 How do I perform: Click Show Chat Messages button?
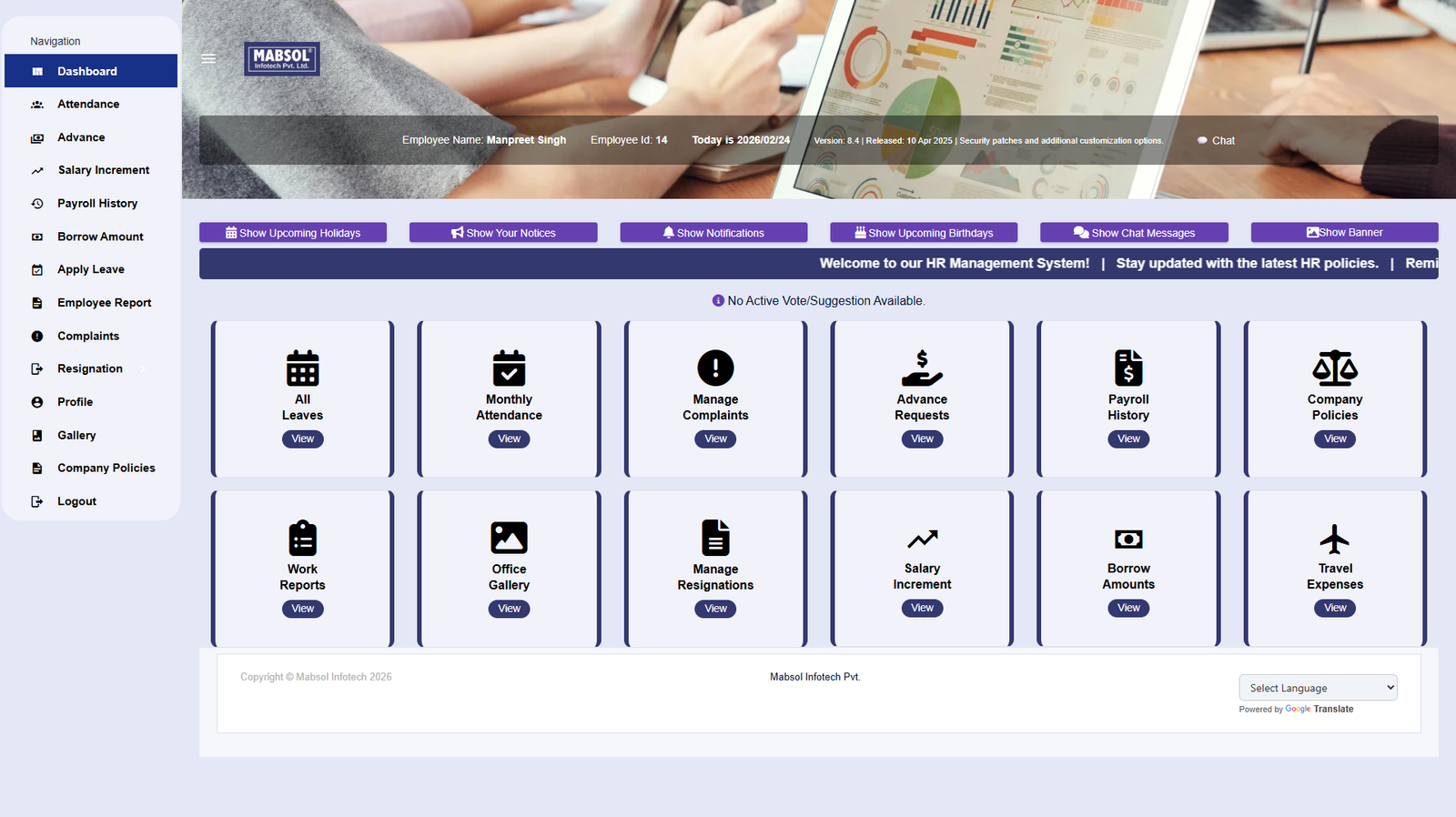(x=1134, y=233)
